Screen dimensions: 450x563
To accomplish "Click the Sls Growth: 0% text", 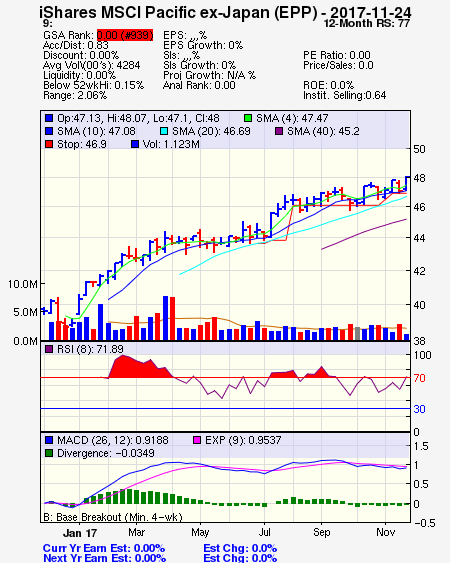I will [199, 65].
